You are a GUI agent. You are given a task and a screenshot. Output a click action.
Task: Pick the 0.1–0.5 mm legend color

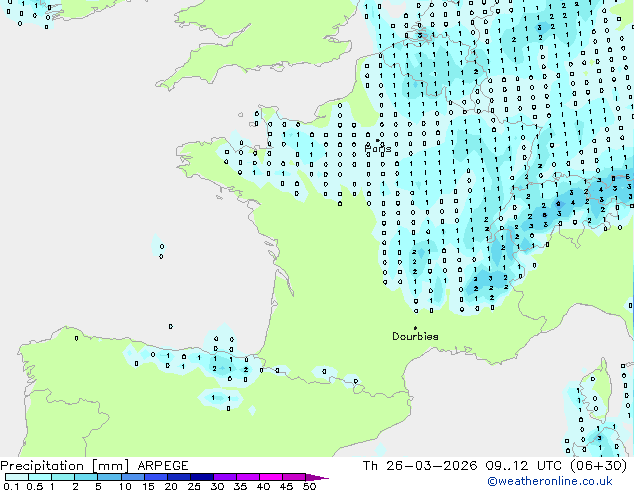(x=17, y=477)
